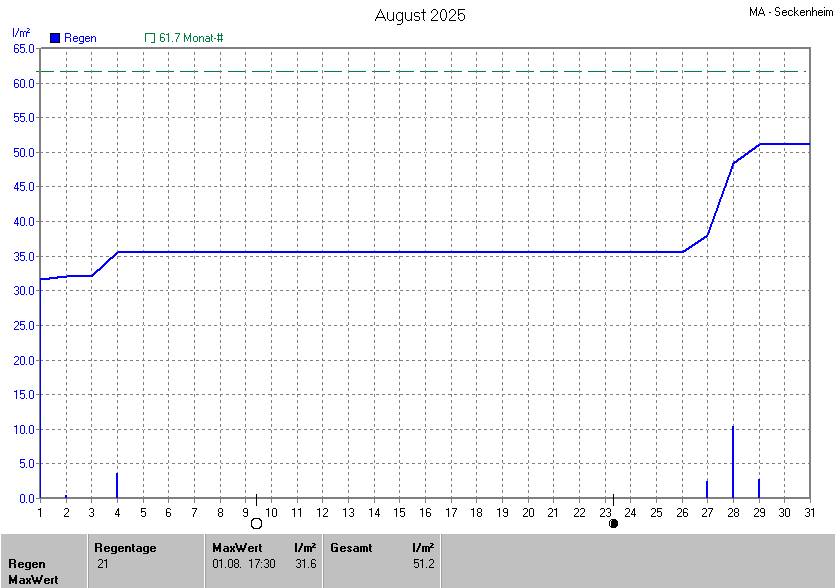Select the 'Regentage' column header
This screenshot has width=835, height=588.
click(x=125, y=548)
